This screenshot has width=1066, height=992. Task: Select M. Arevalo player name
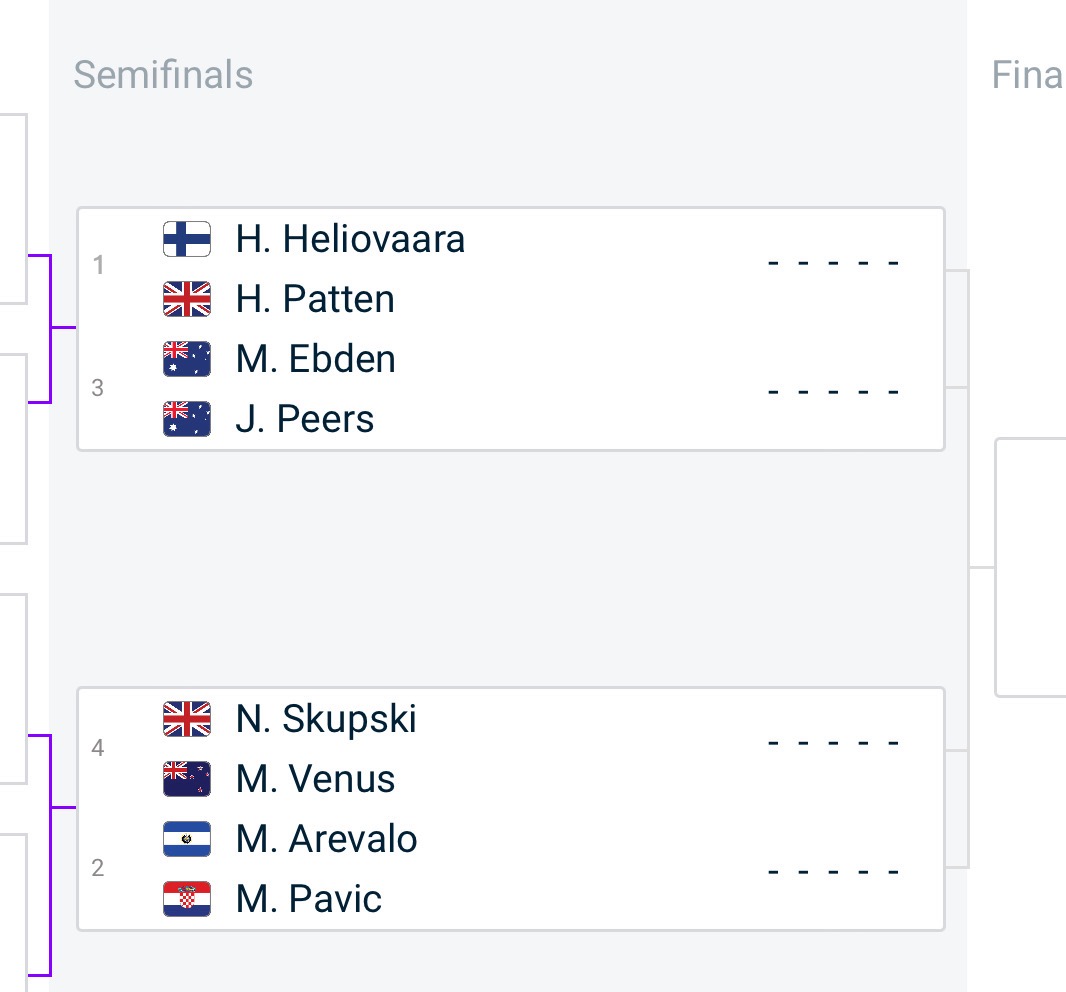[326, 839]
